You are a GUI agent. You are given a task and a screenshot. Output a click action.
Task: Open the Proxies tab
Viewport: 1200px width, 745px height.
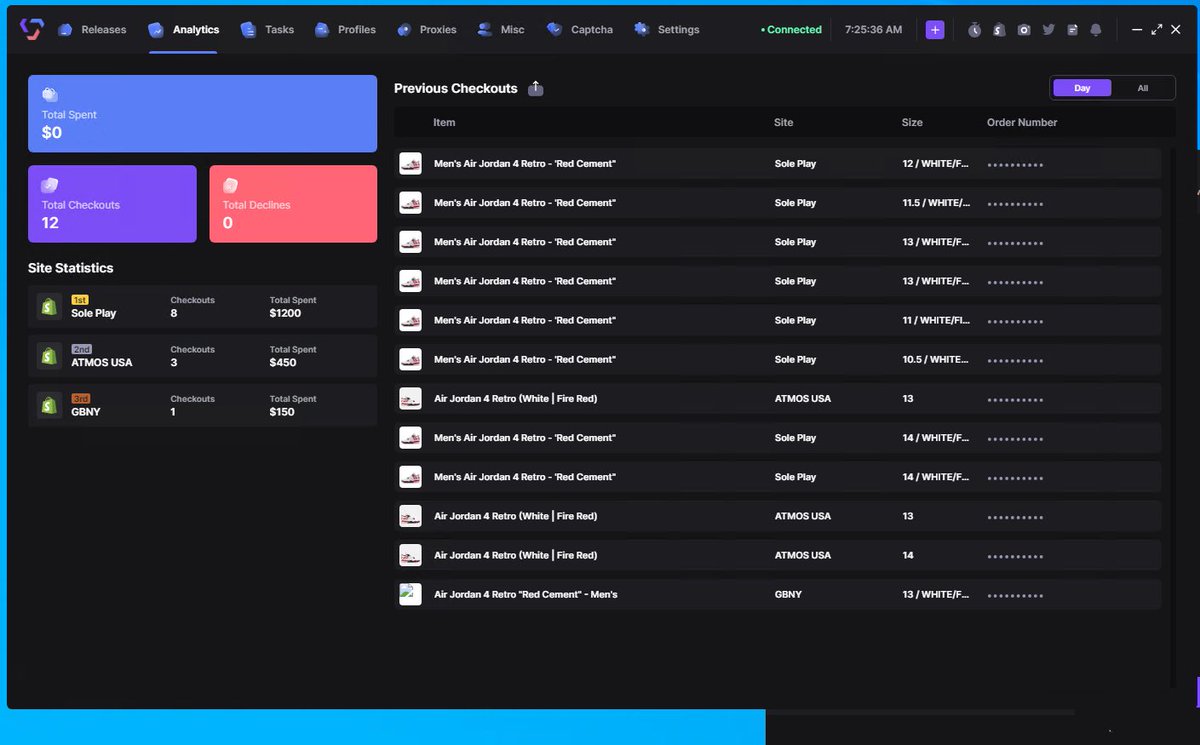[x=426, y=30]
